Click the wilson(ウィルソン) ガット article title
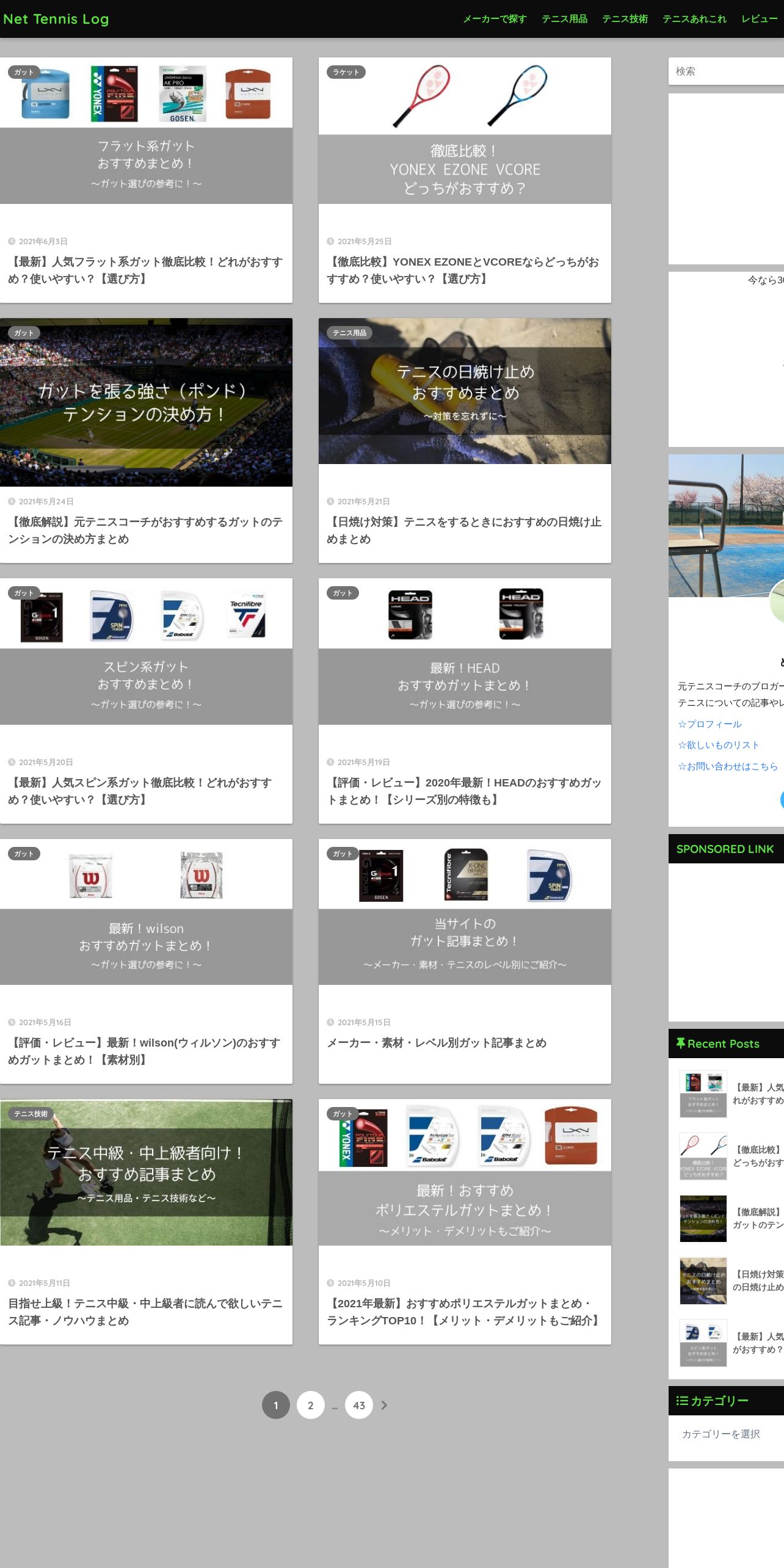The height and width of the screenshot is (1568, 784). click(x=144, y=1051)
